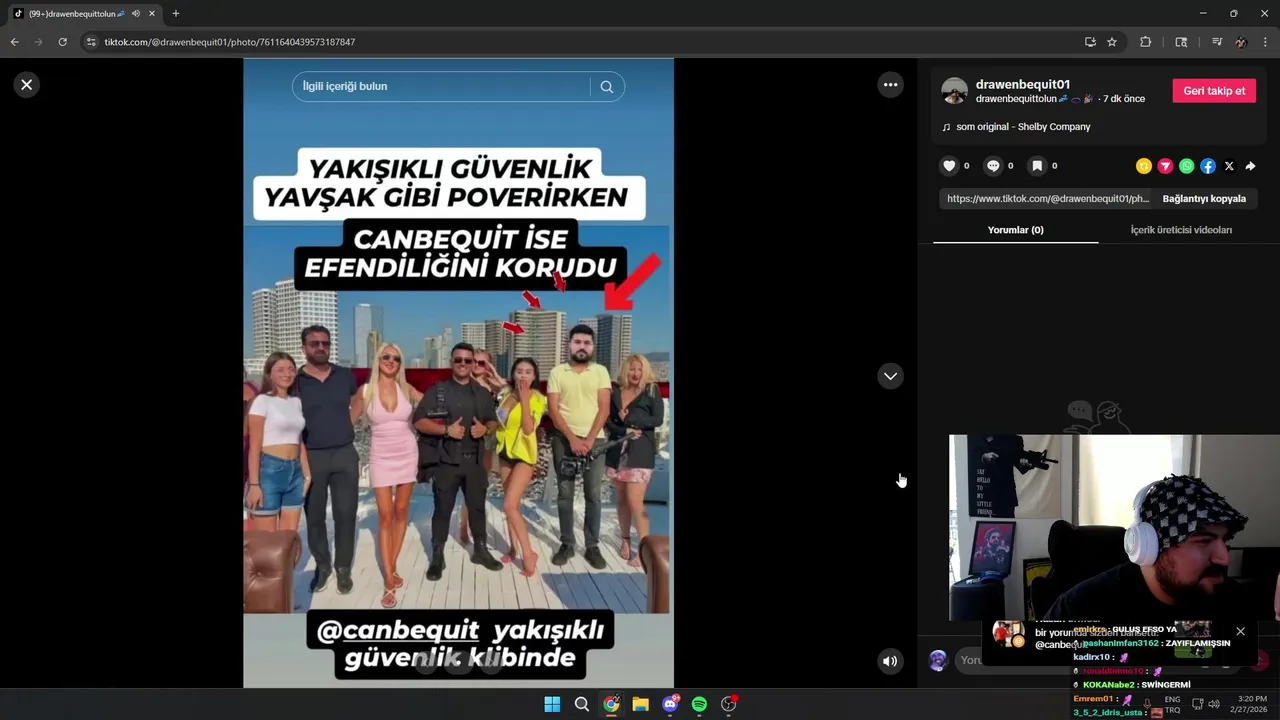
Task: Mute the tab using the tab audio icon
Action: point(135,13)
